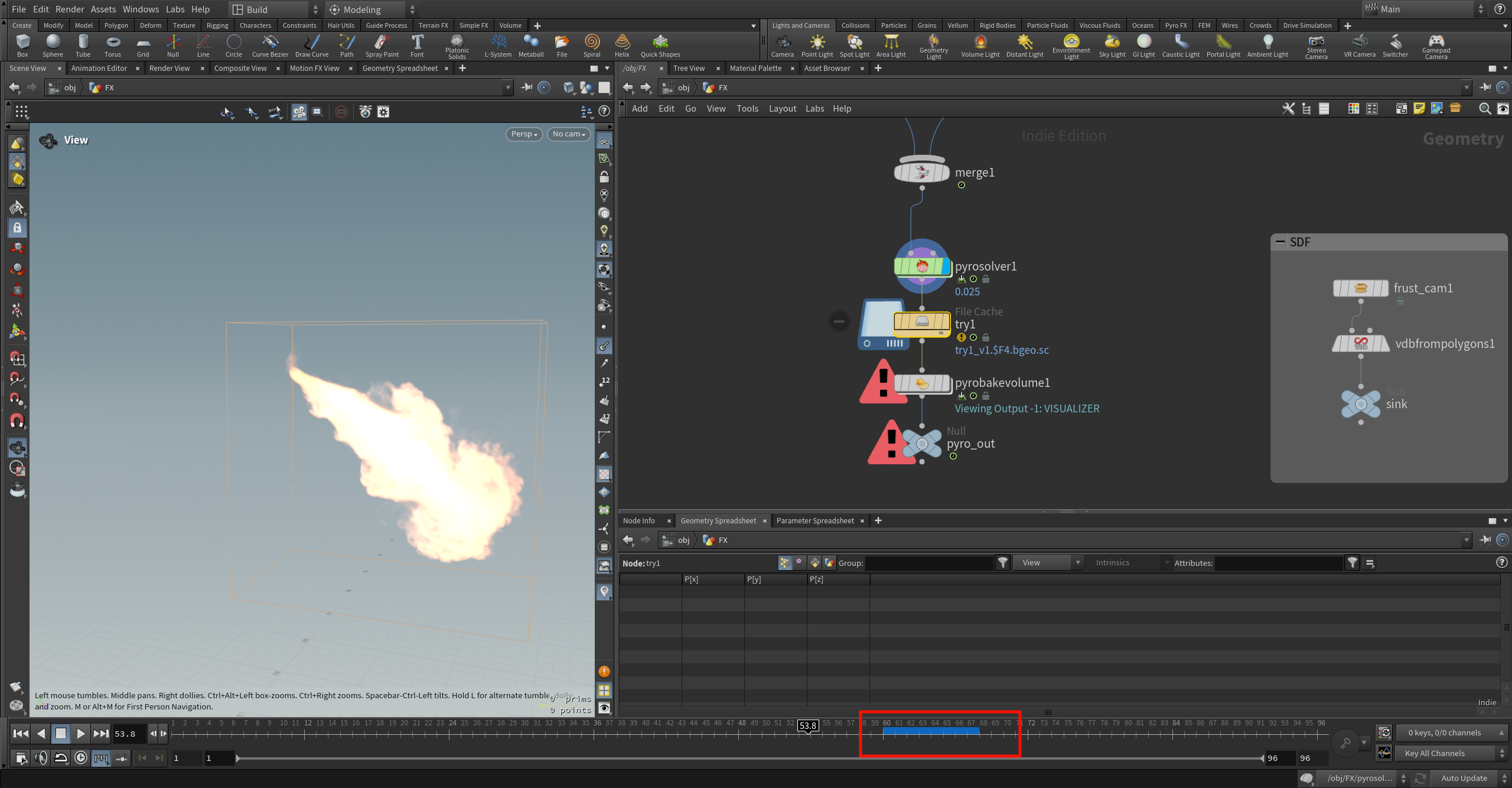This screenshot has height=788, width=1512.
Task: Select the frust_cam1 node
Action: (1361, 288)
